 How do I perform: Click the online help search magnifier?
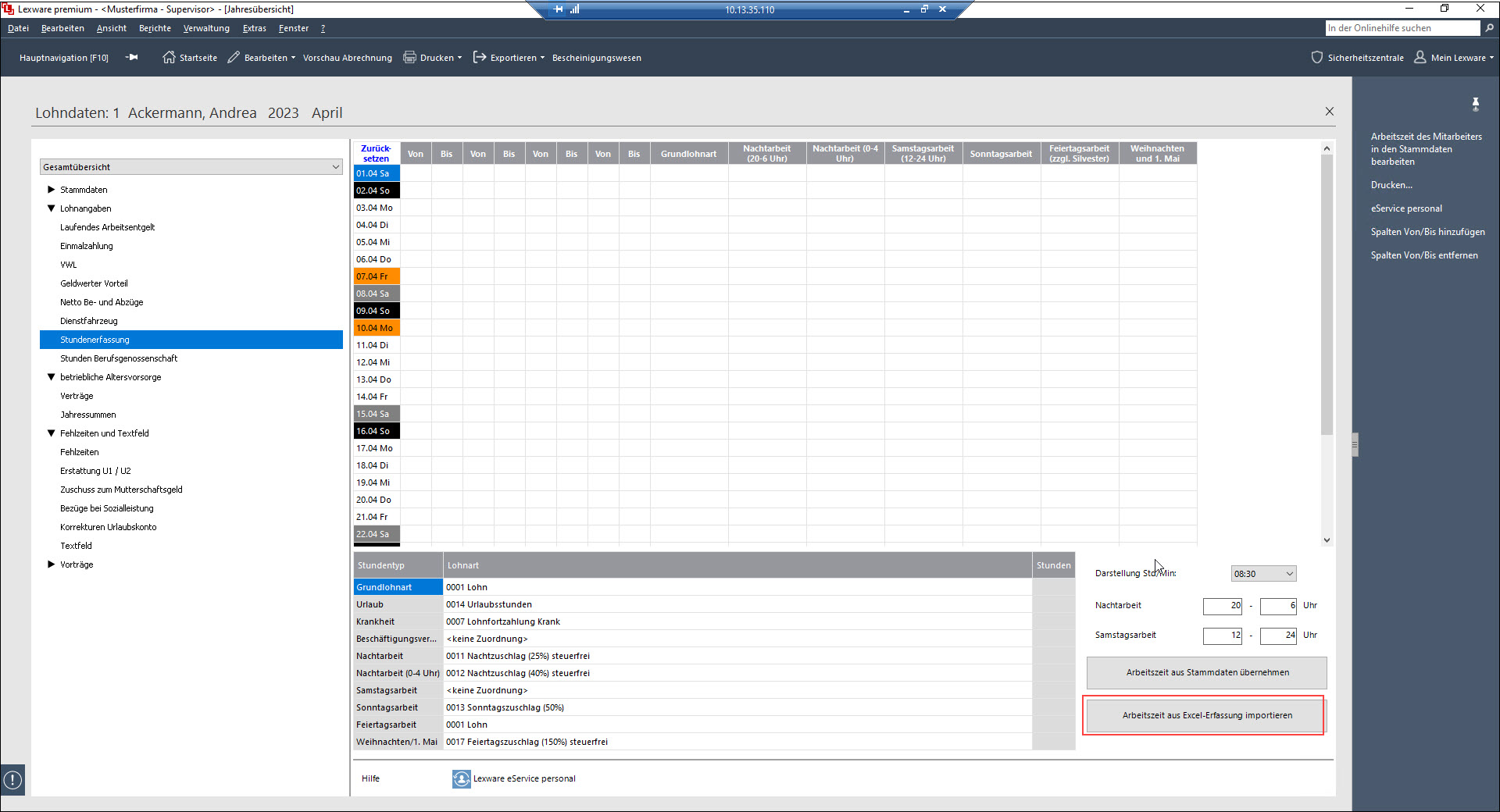pos(1489,27)
